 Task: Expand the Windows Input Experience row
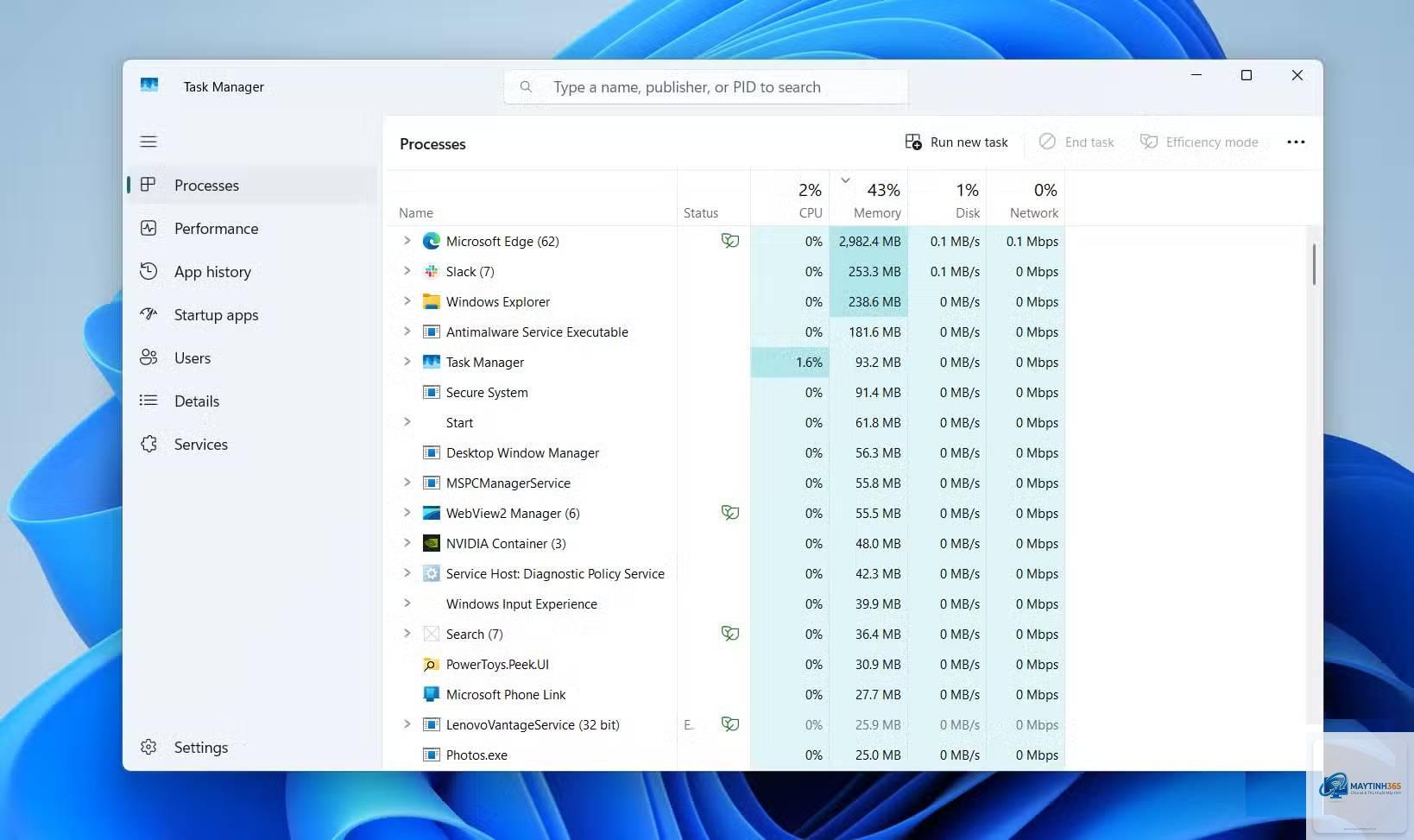(407, 603)
